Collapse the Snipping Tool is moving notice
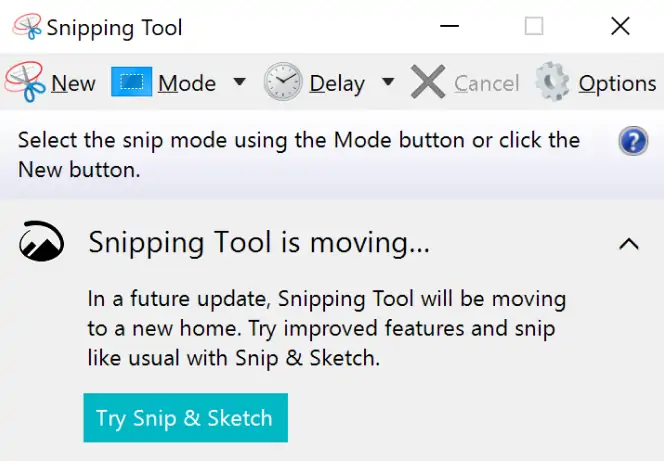 pyautogui.click(x=629, y=244)
